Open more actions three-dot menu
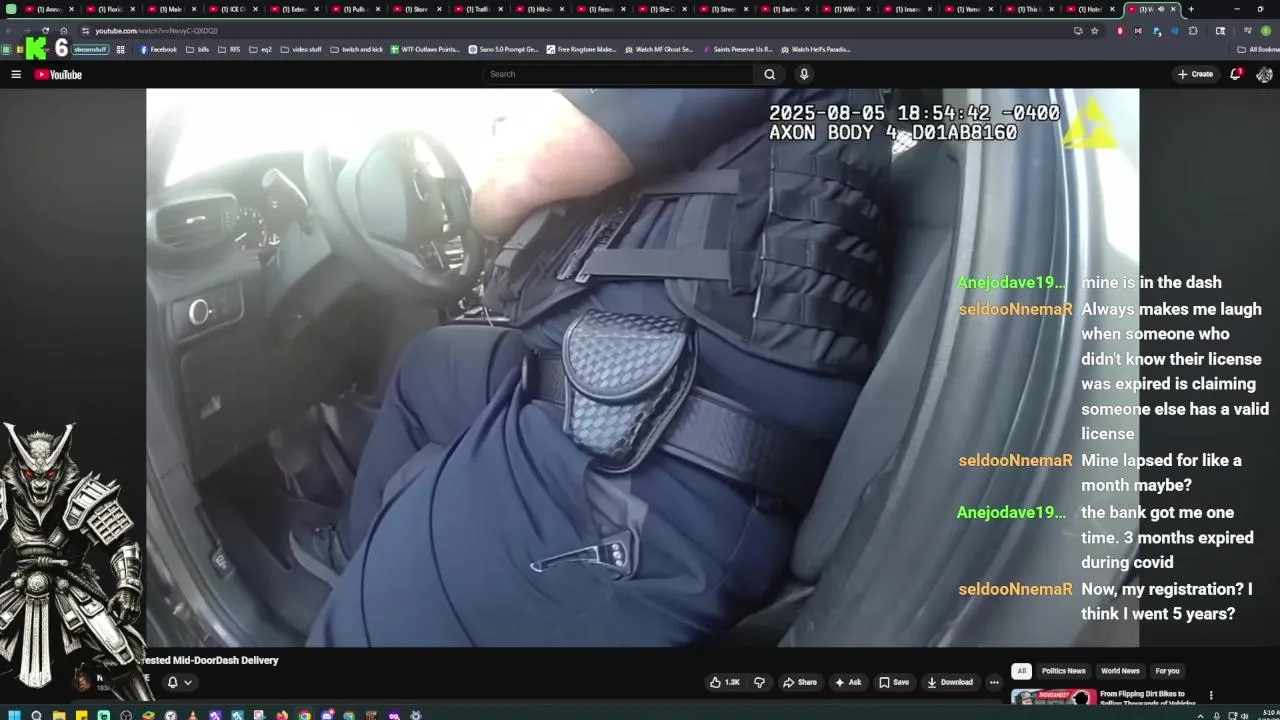Image resolution: width=1280 pixels, height=720 pixels. point(994,682)
